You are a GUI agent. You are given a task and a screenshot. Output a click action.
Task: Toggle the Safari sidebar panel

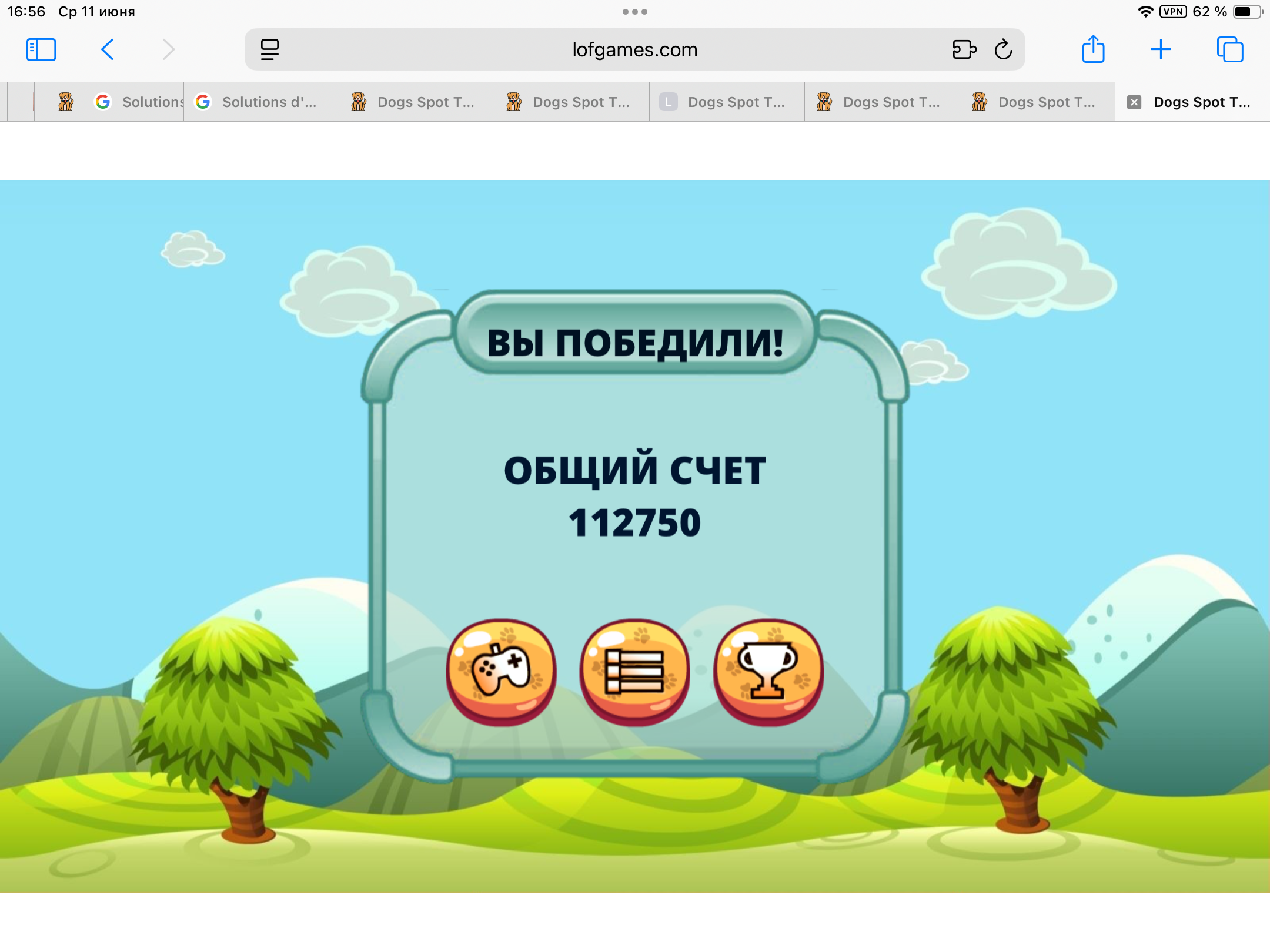point(41,50)
